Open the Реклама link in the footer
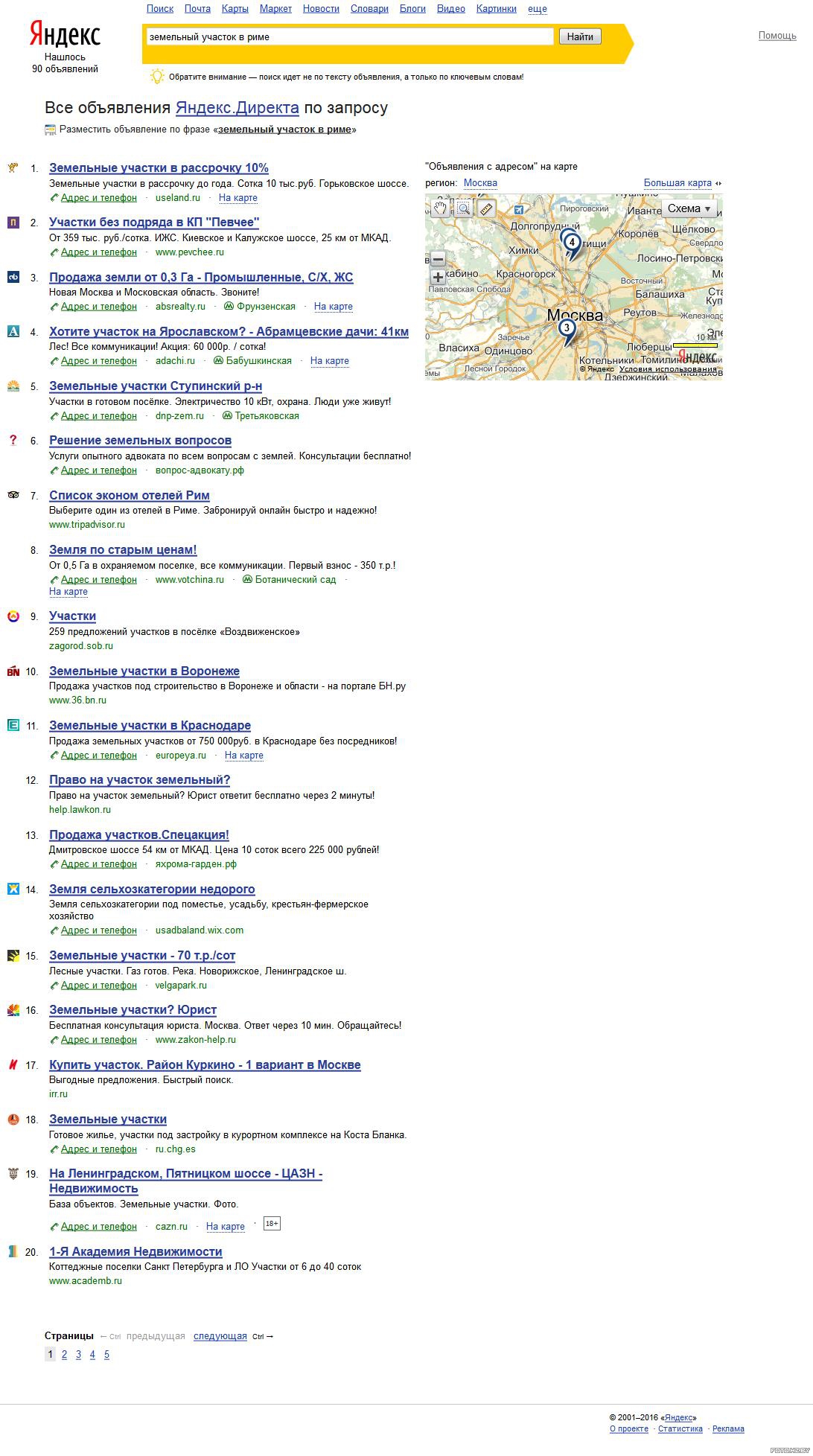This screenshot has height=1456, width=813. click(728, 1429)
